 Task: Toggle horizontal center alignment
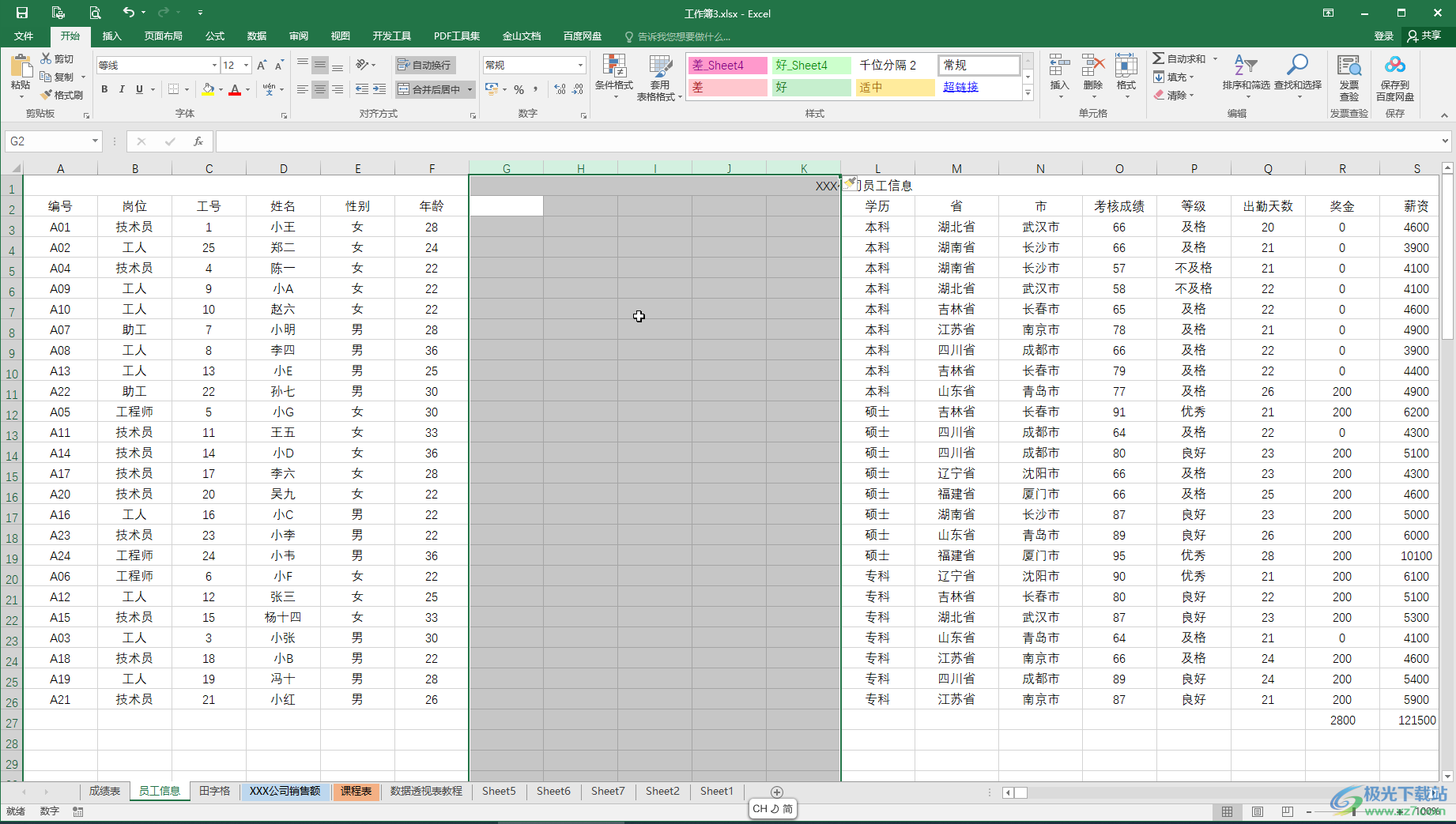(x=320, y=89)
